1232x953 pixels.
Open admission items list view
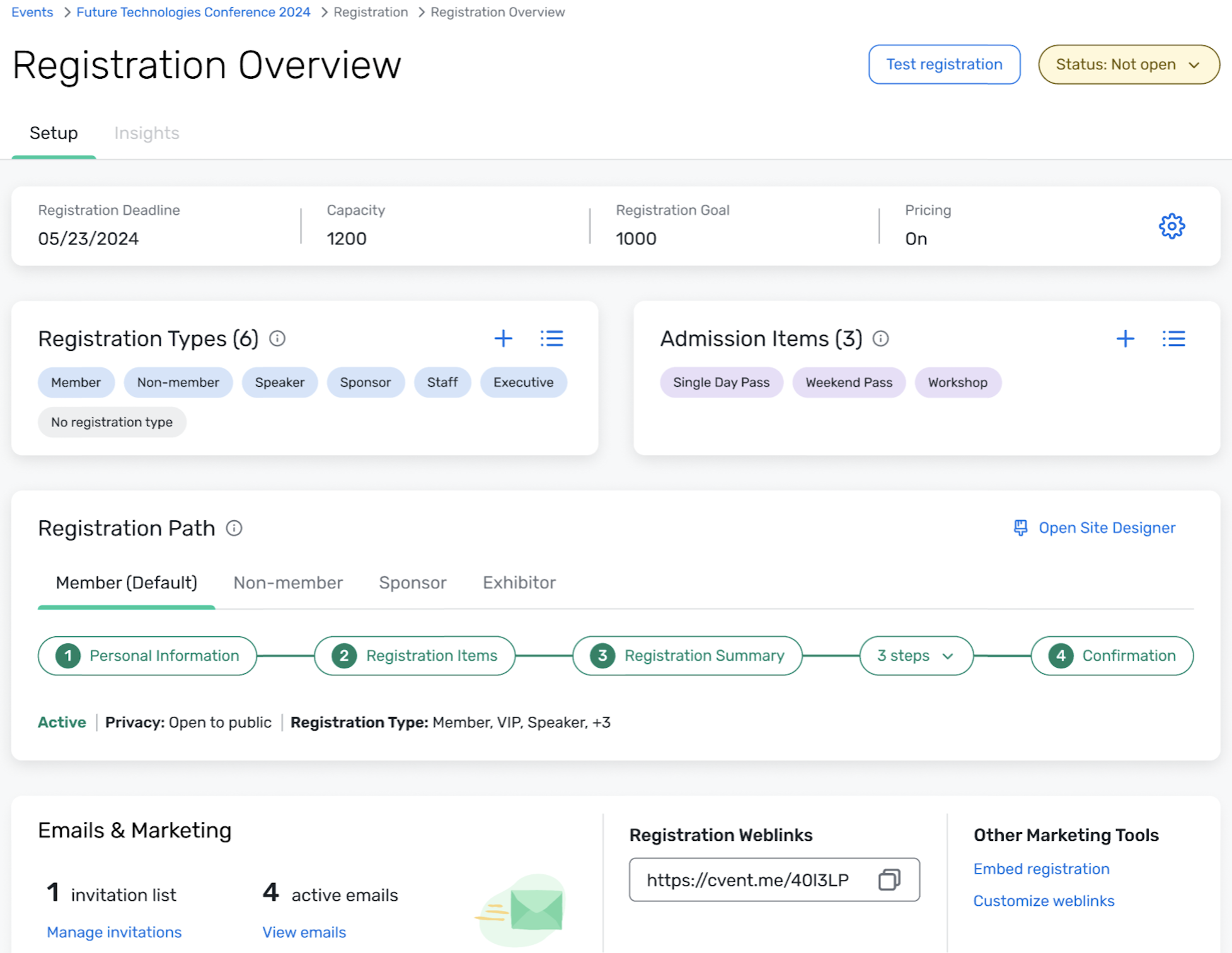1173,339
